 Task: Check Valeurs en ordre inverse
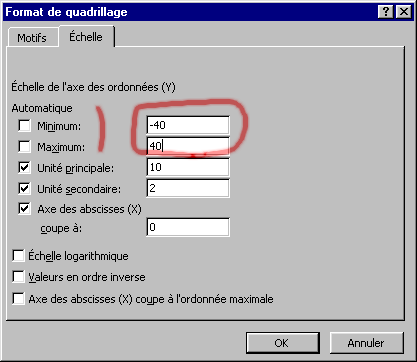(18, 277)
